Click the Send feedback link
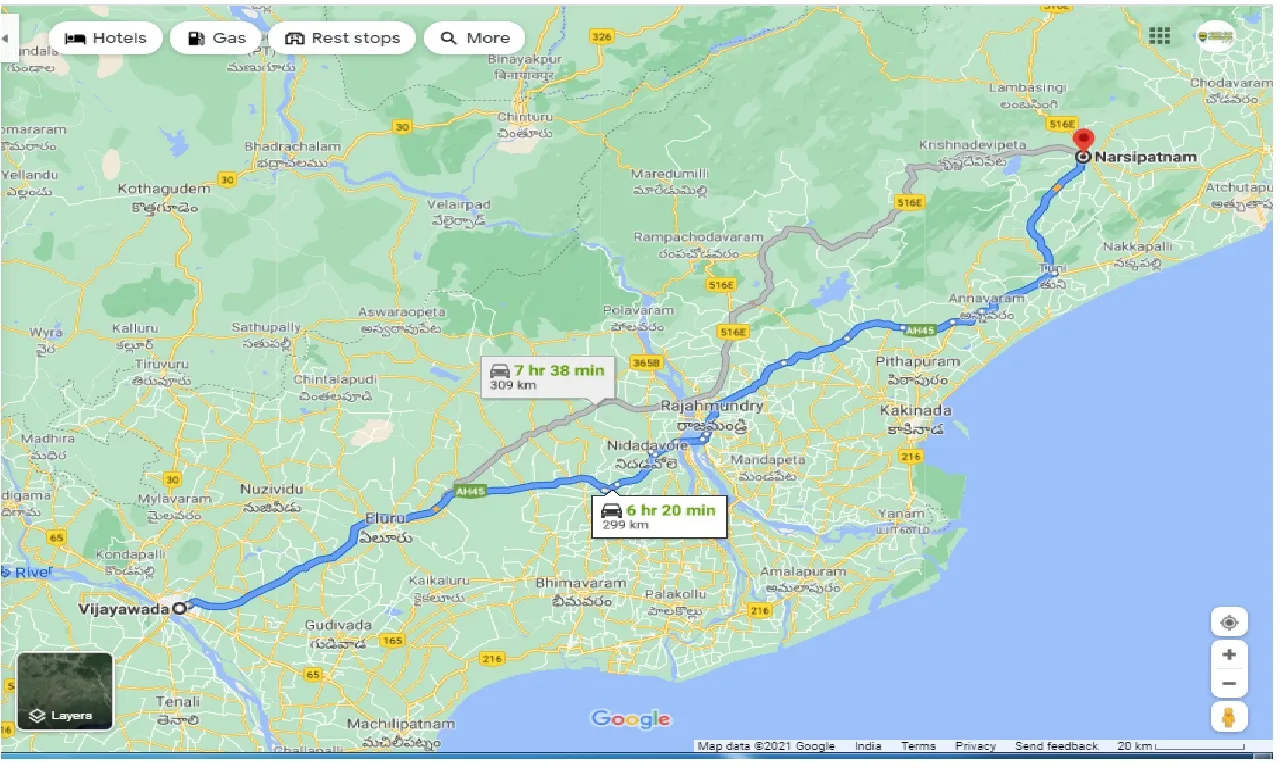 tap(1056, 746)
